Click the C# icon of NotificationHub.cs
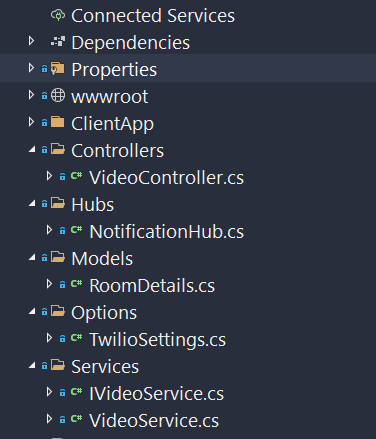This screenshot has width=376, height=439. [x=76, y=230]
